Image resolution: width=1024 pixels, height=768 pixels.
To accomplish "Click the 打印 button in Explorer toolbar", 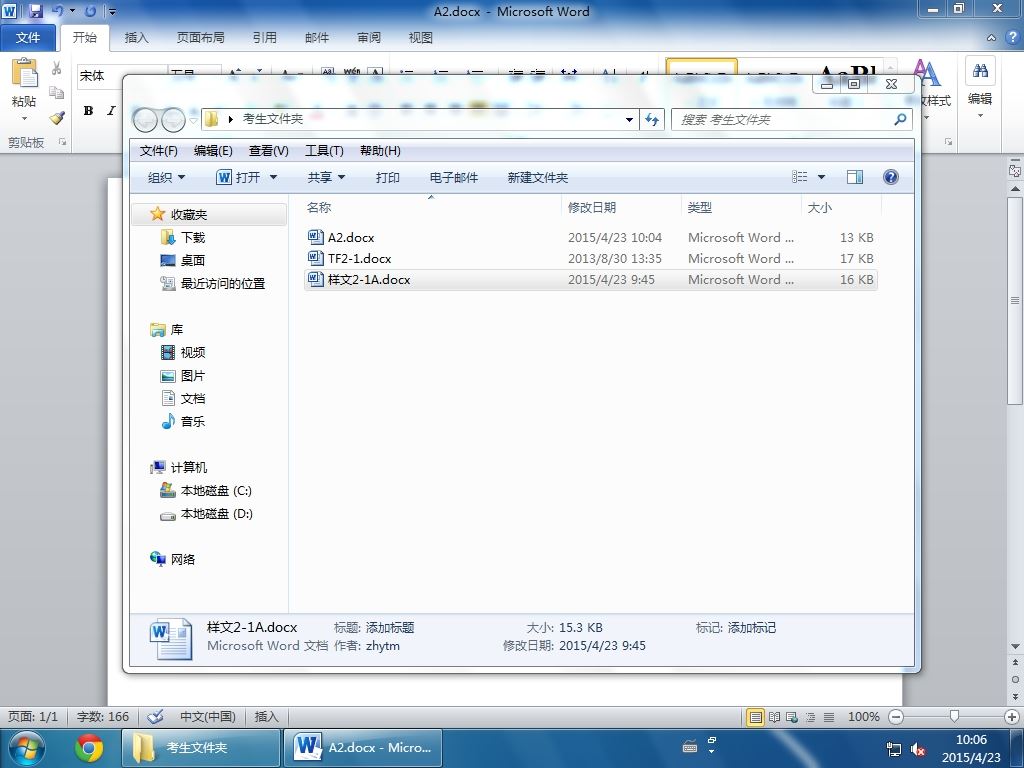I will click(387, 178).
